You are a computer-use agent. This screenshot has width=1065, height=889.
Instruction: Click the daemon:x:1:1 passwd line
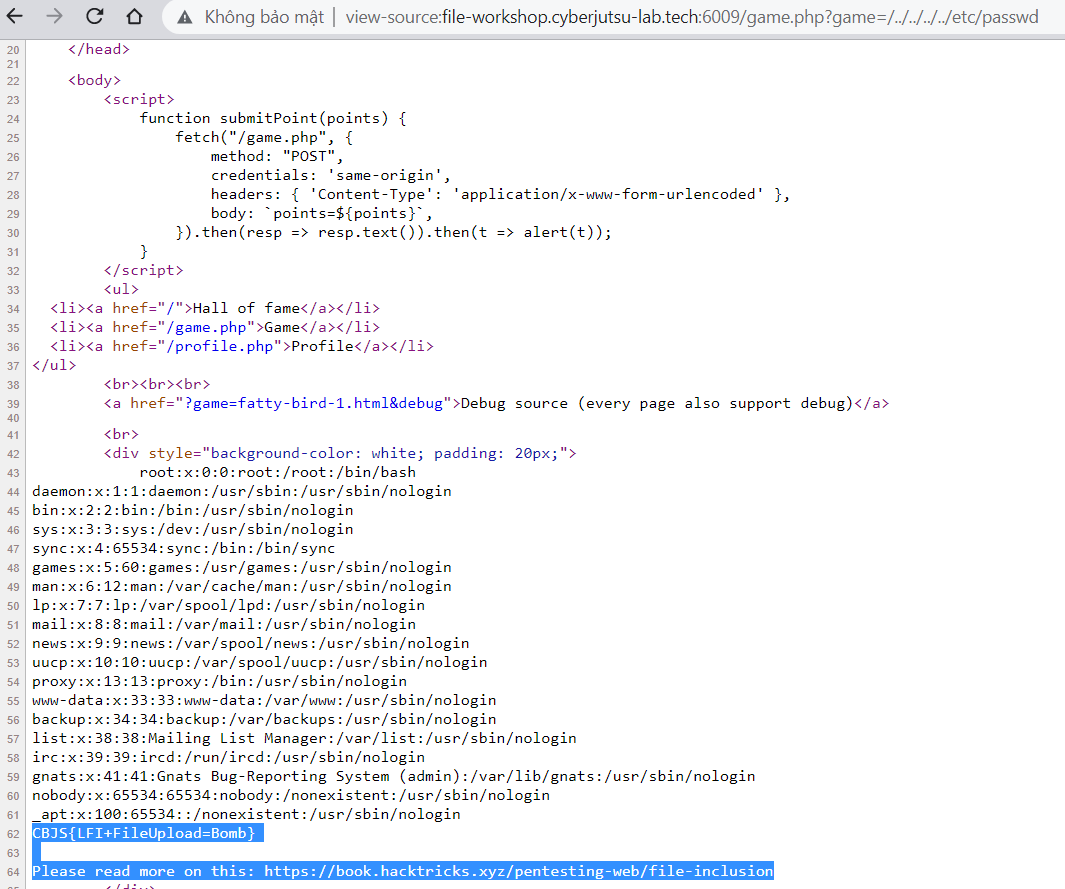click(x=242, y=492)
